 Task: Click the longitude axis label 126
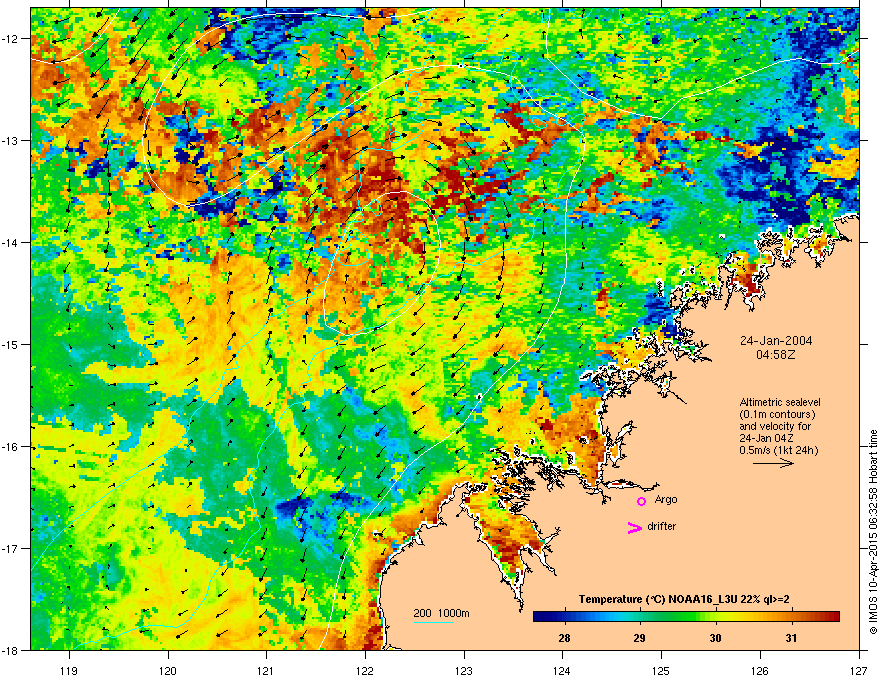click(x=760, y=670)
